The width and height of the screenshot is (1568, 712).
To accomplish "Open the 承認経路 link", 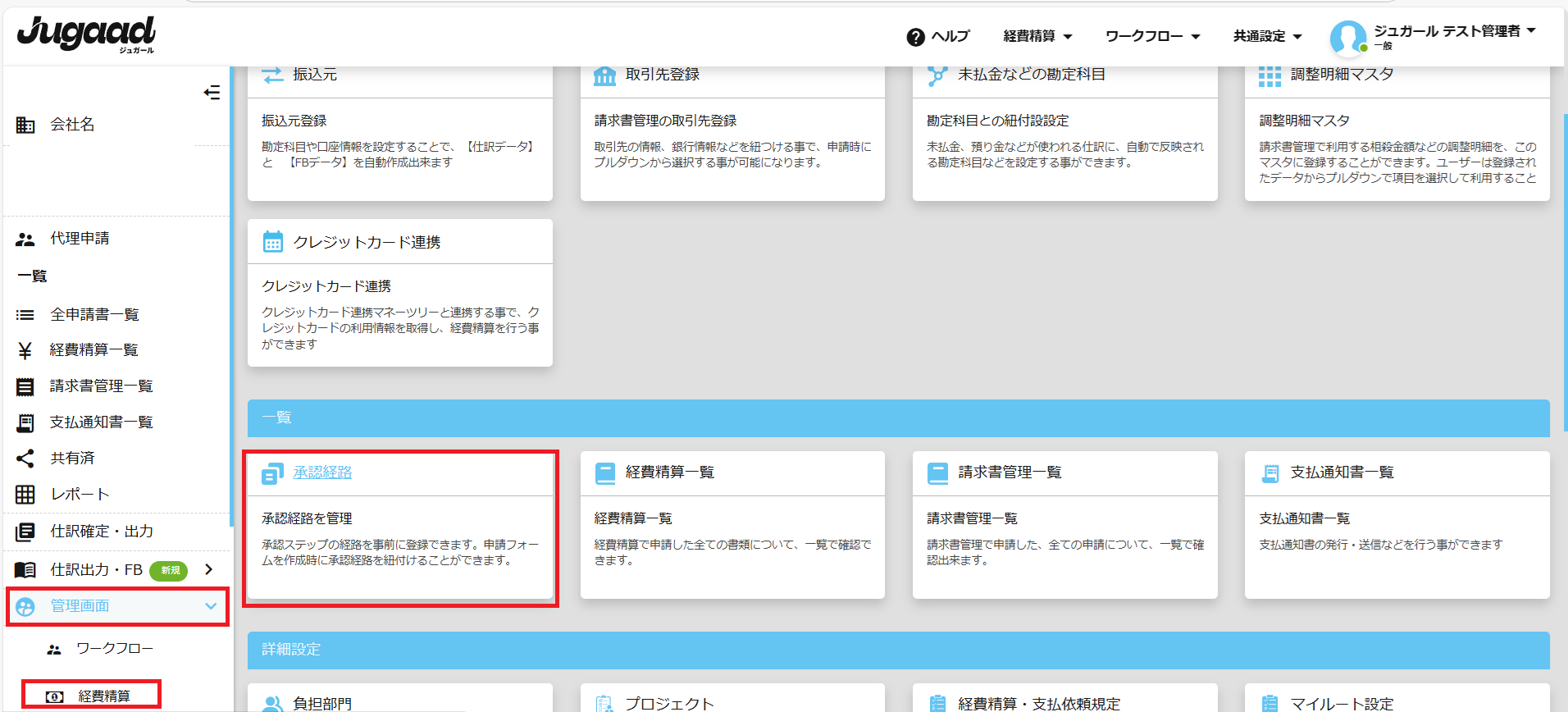I will pos(322,472).
